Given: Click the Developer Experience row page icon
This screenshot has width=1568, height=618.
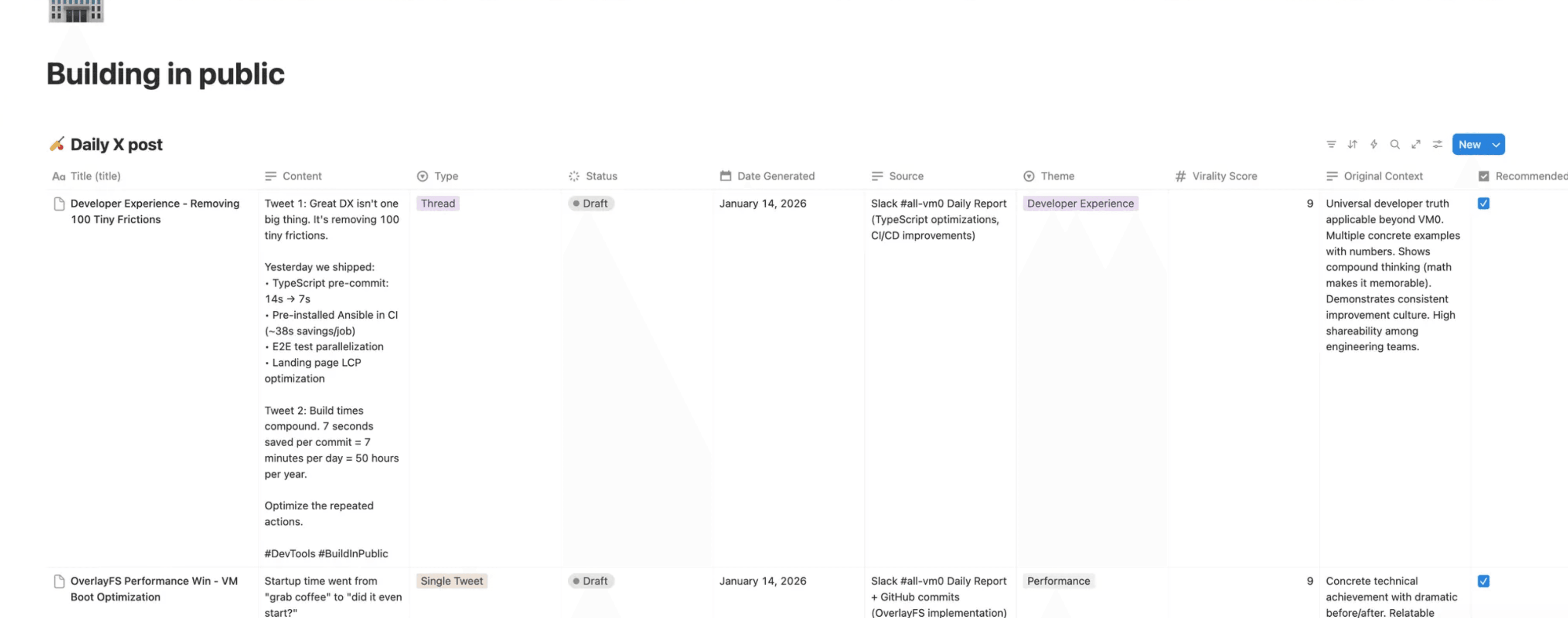Looking at the screenshot, I should click(x=59, y=204).
